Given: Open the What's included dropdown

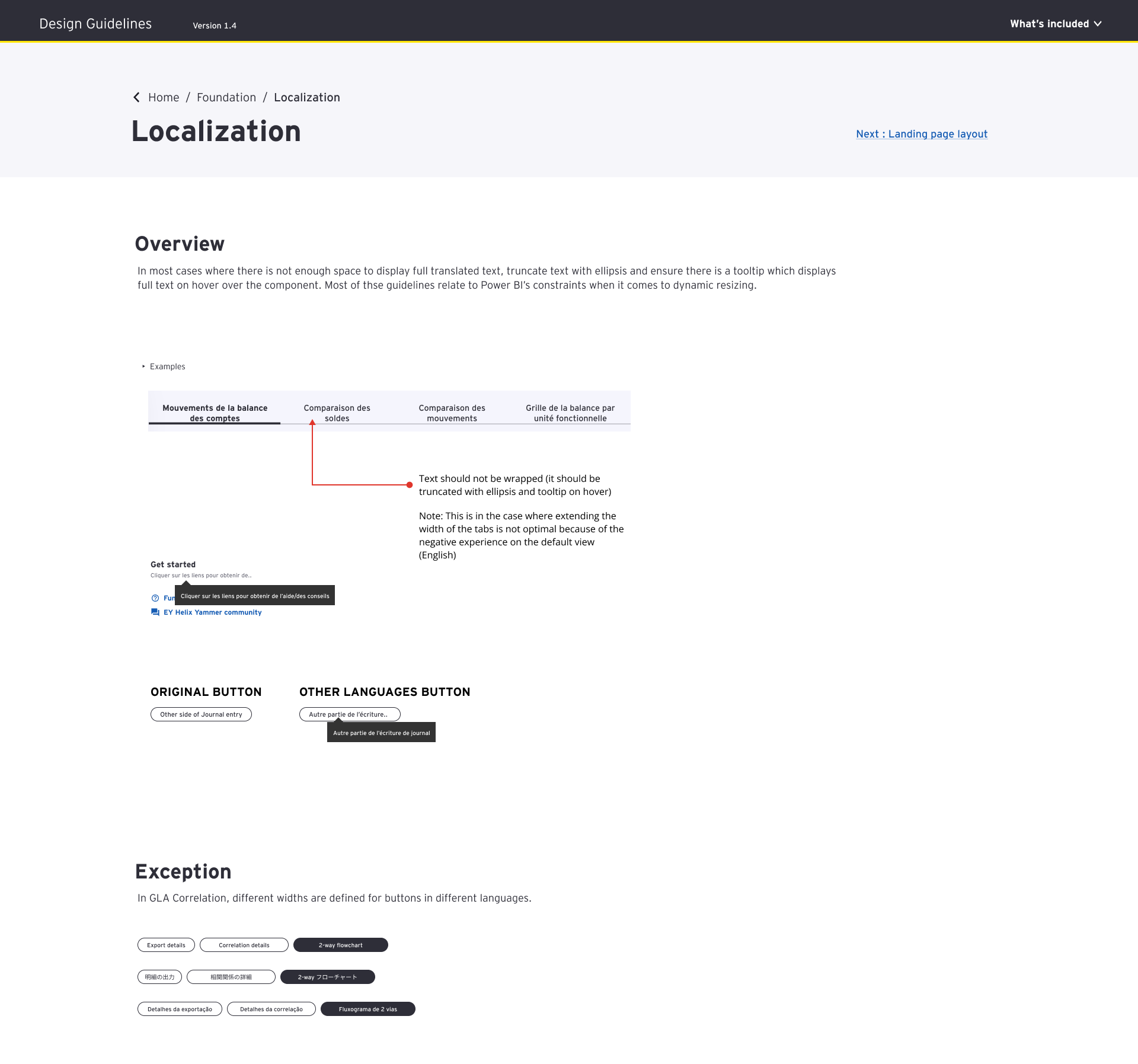Looking at the screenshot, I should (x=1049, y=24).
